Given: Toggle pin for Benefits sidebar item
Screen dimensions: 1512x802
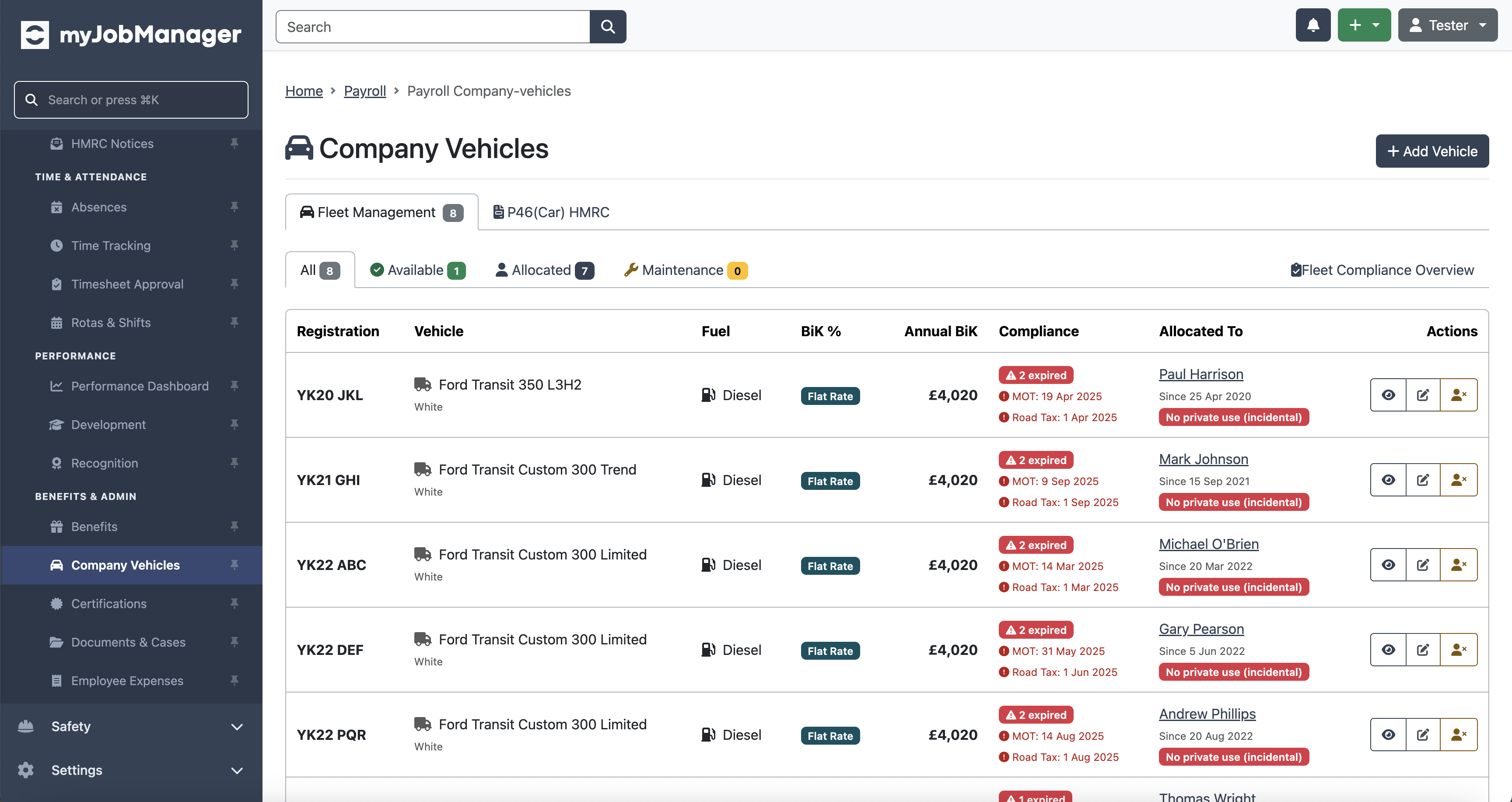Looking at the screenshot, I should [x=234, y=526].
